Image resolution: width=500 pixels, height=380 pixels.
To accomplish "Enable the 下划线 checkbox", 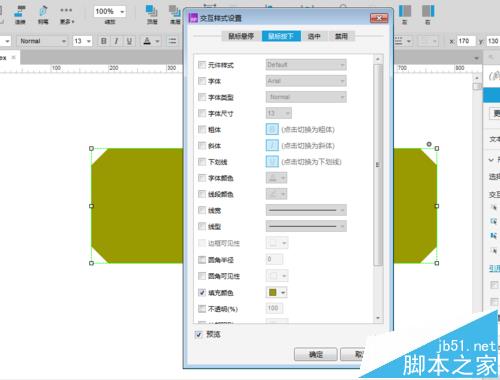I will click(202, 162).
